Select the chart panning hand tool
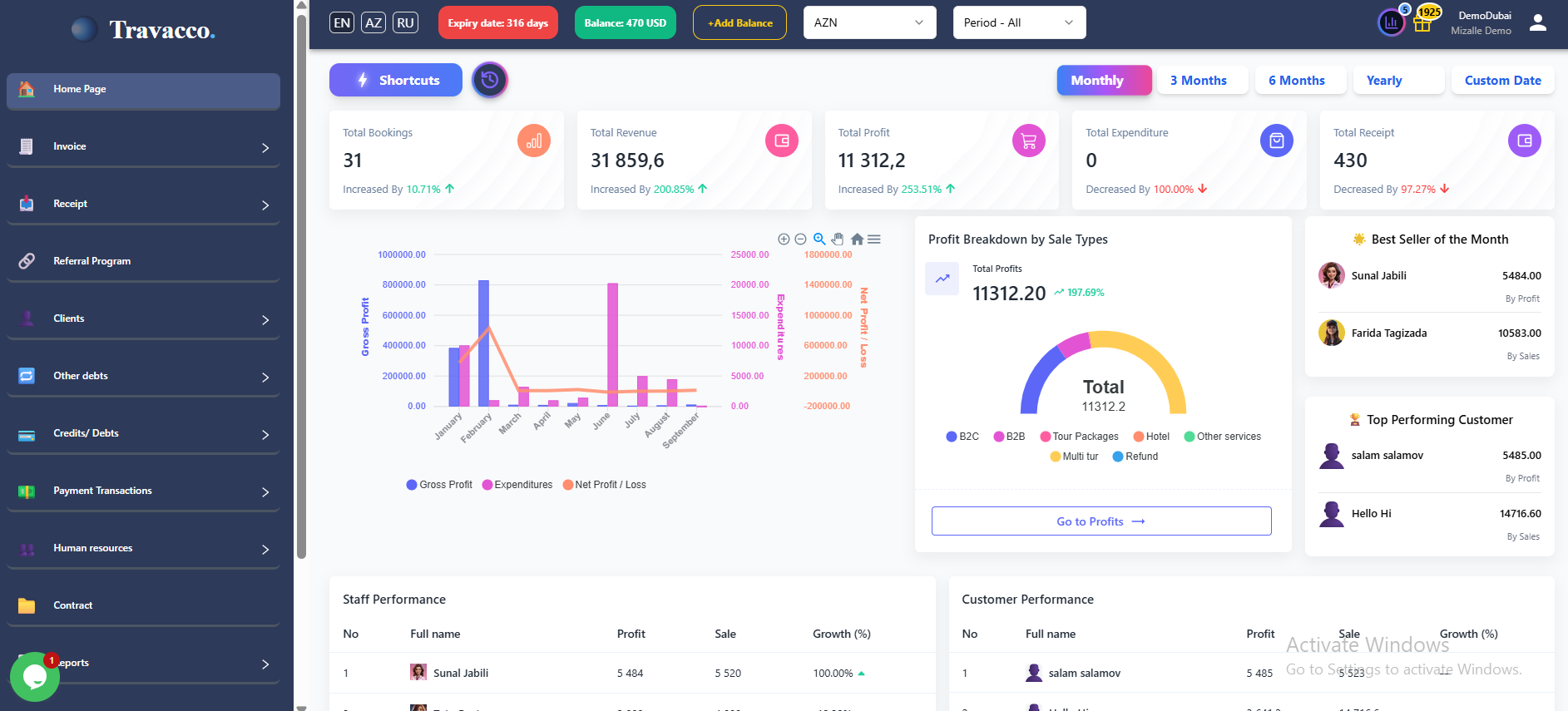1568x711 pixels. tap(838, 239)
